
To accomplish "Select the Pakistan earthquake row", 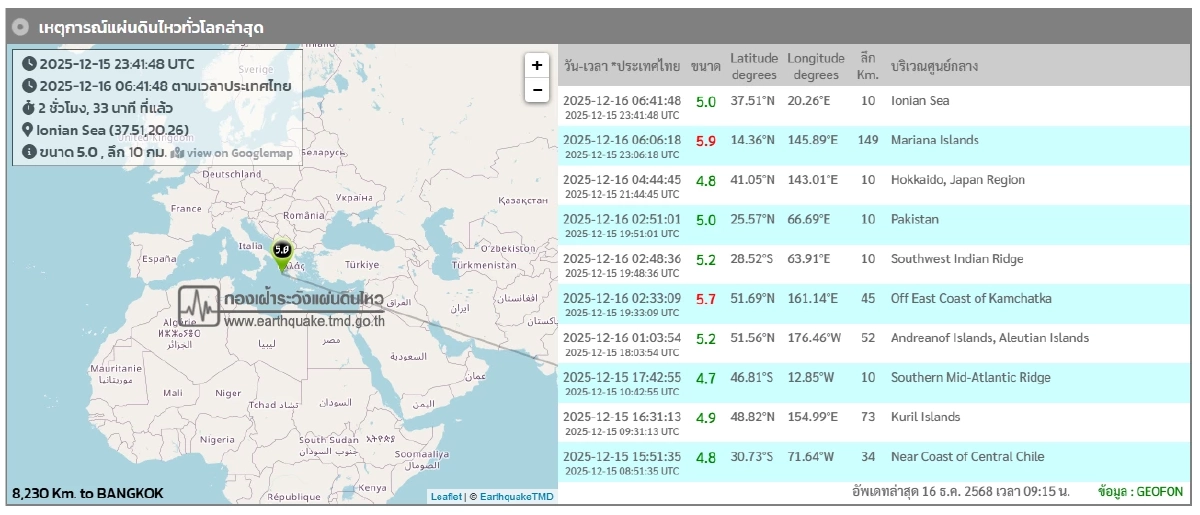I will (x=874, y=226).
